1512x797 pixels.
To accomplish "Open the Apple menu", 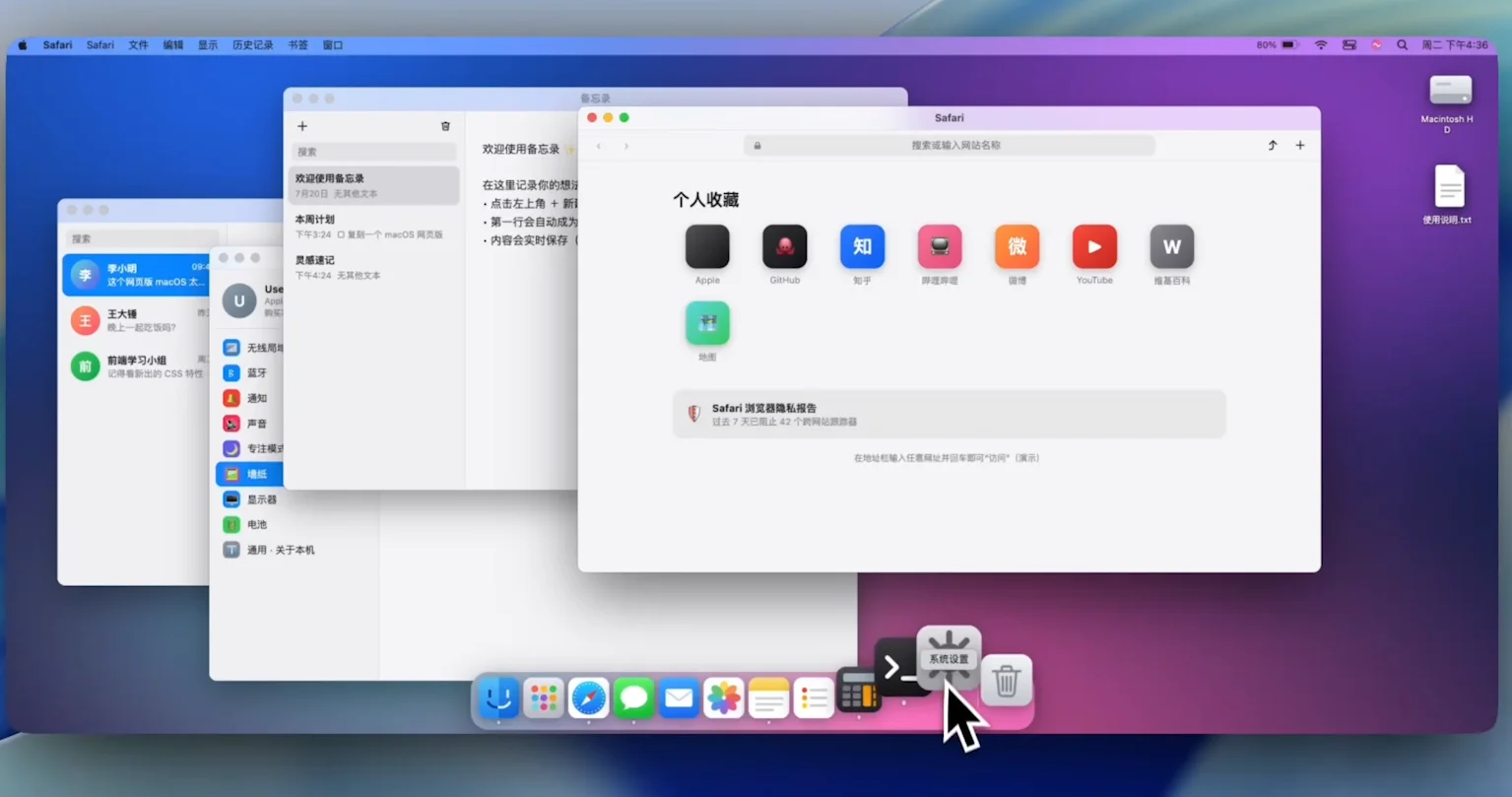I will click(23, 45).
